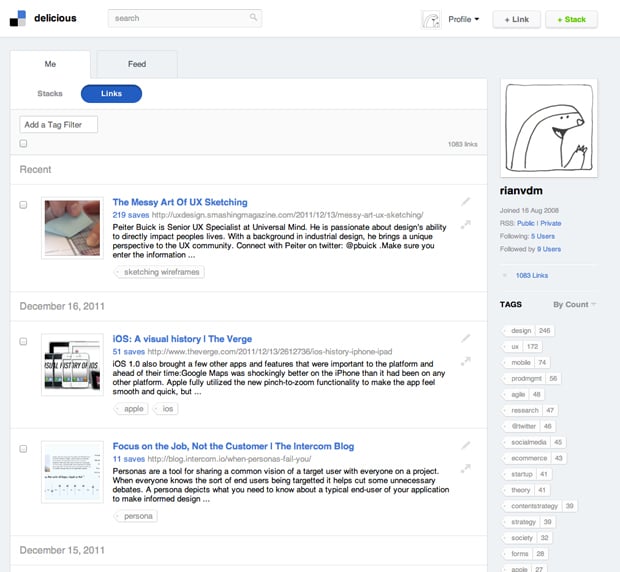Switch to the Stacks view

tap(50, 94)
